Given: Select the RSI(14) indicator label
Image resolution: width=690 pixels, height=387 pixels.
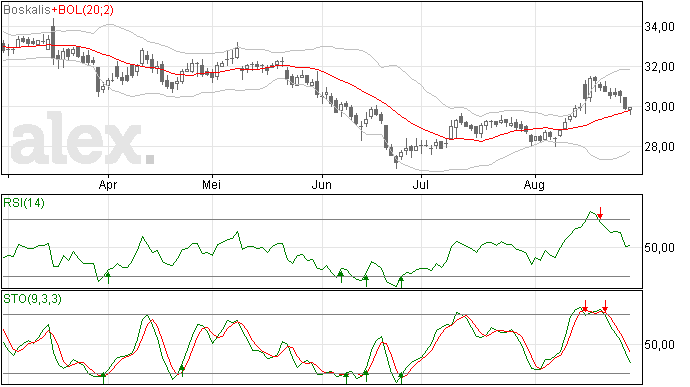Looking at the screenshot, I should 24,203.
